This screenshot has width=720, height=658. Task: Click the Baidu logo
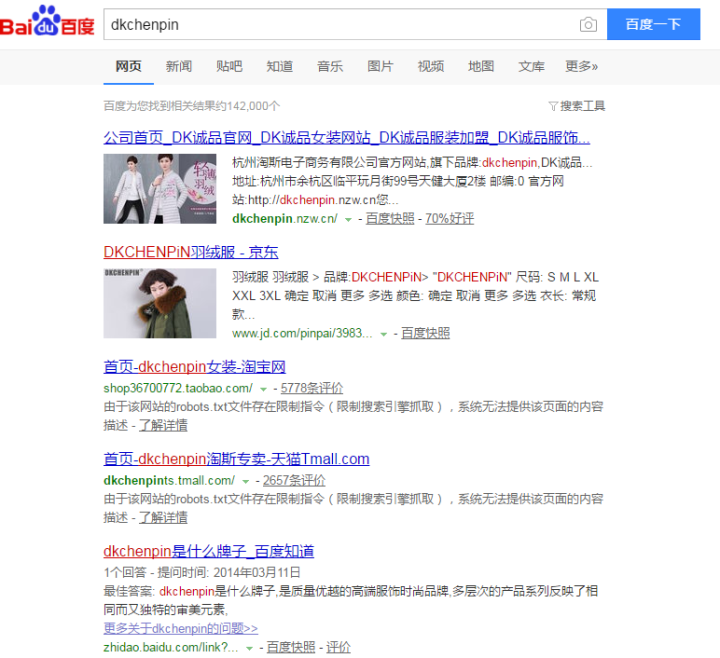click(x=47, y=22)
